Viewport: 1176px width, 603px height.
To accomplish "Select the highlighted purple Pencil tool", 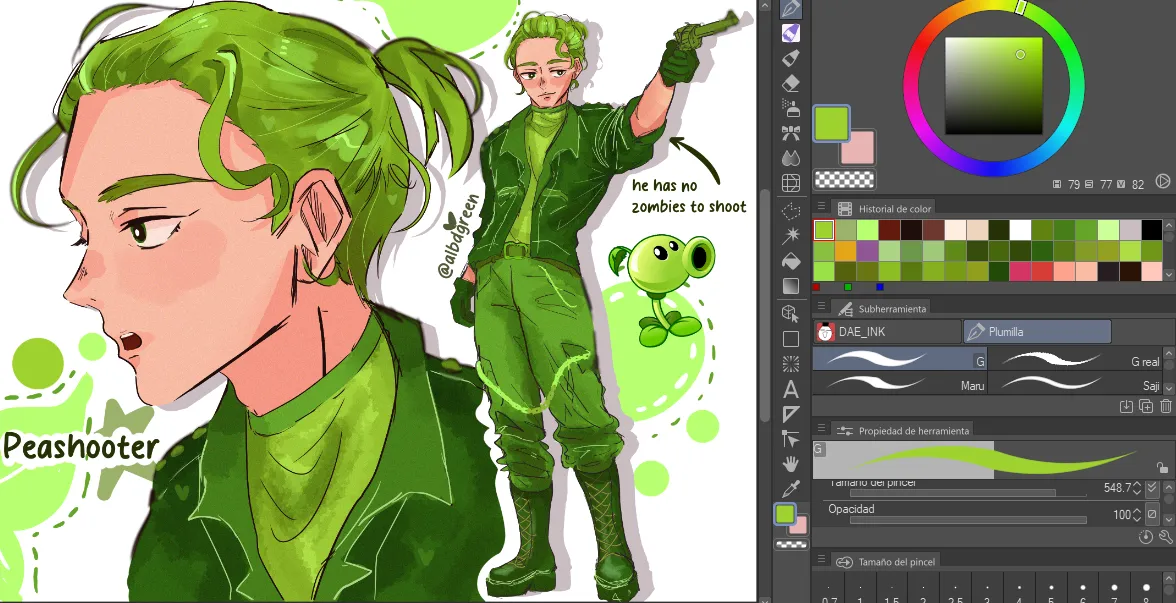I will 790,33.
